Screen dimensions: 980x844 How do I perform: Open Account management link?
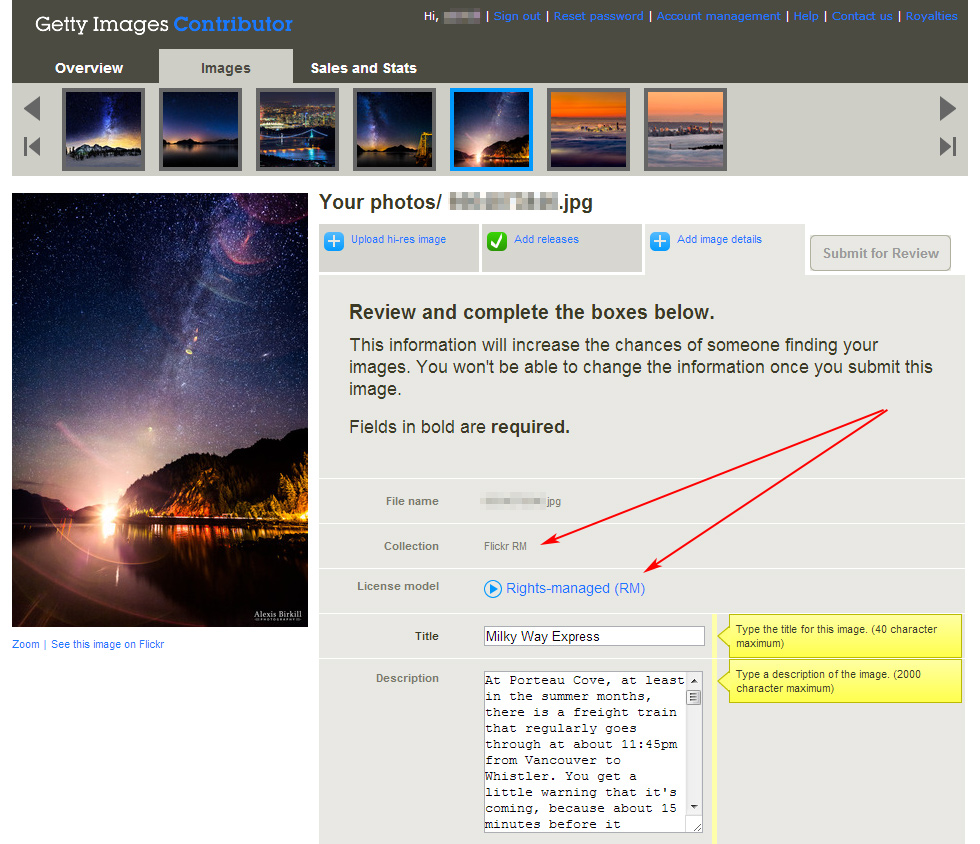click(718, 16)
